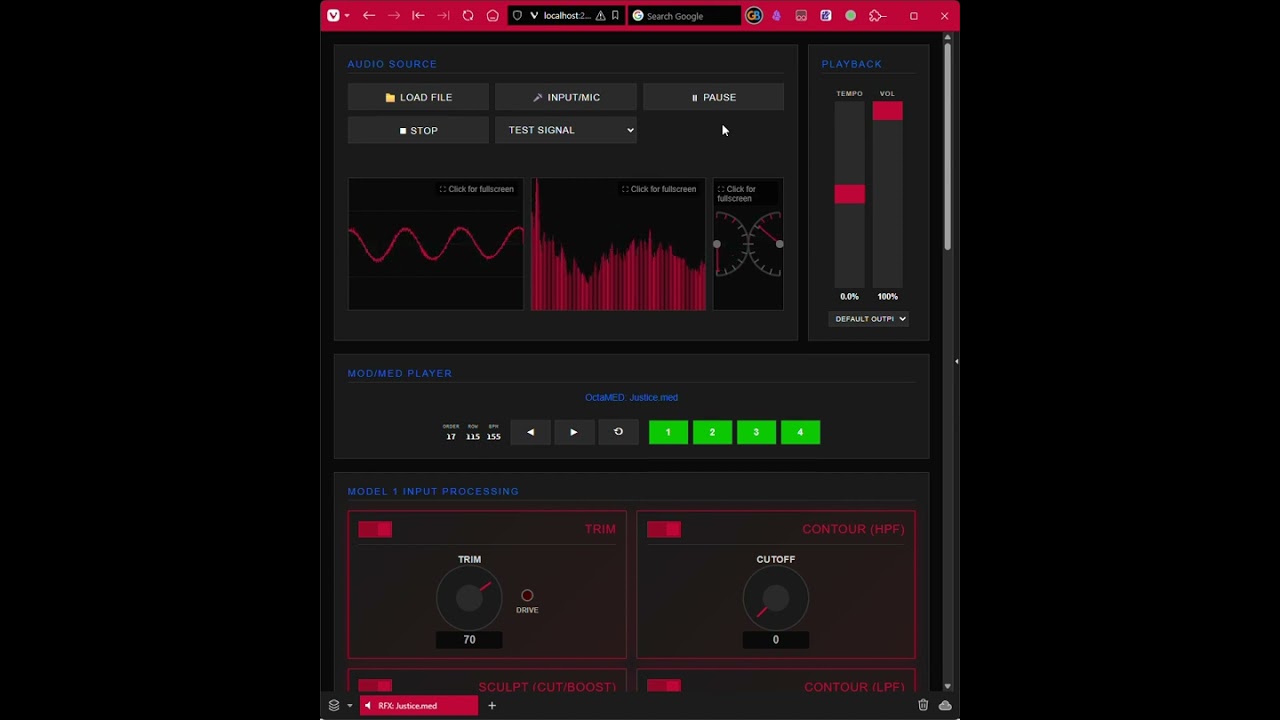This screenshot has height=720, width=1280.
Task: Click the fullscreen icon on meter display
Action: point(721,189)
